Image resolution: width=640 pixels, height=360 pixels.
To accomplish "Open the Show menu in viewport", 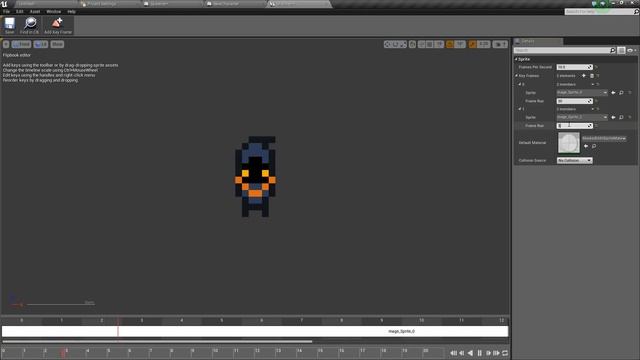I will 57,44.
